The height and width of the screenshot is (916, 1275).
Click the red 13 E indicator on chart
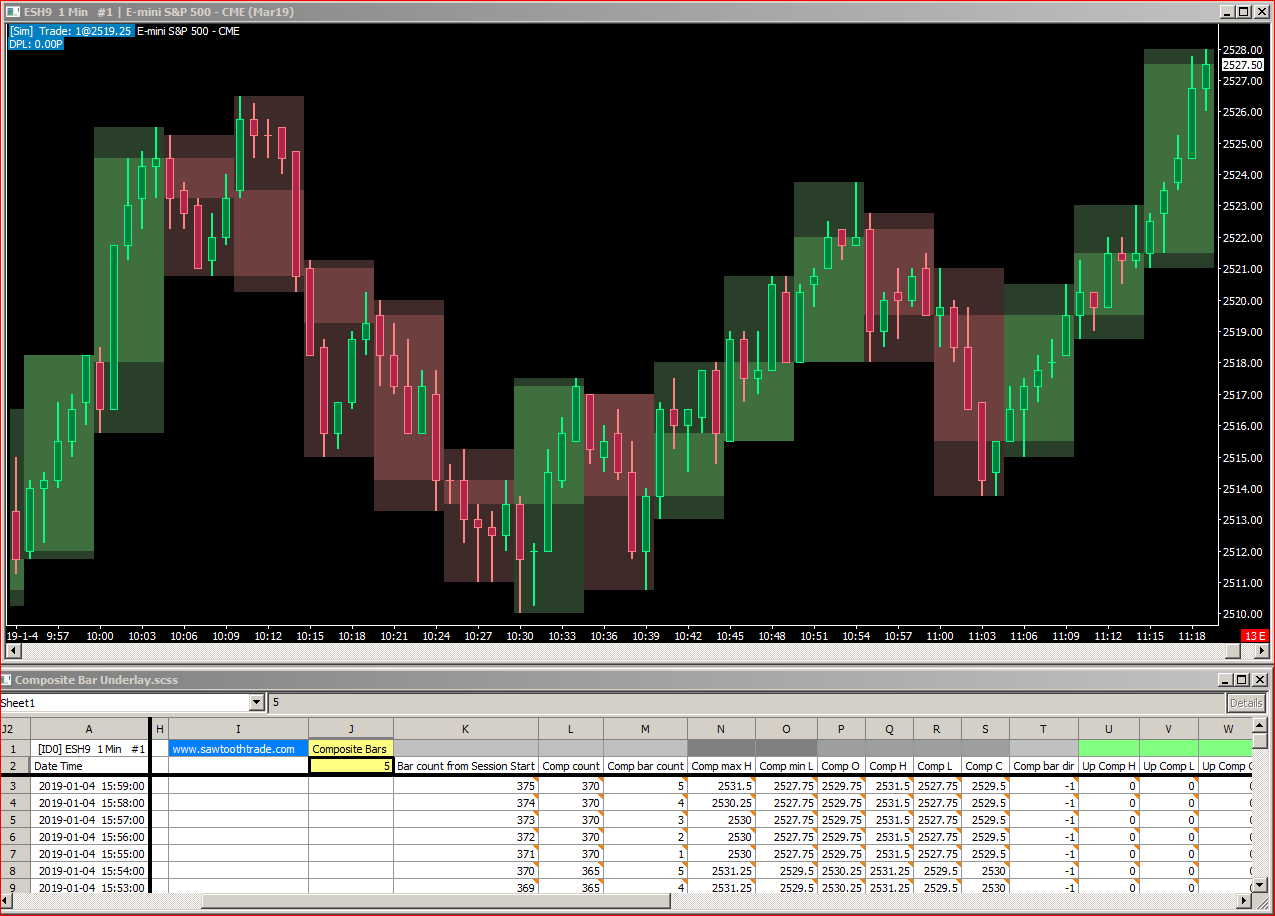click(1254, 636)
